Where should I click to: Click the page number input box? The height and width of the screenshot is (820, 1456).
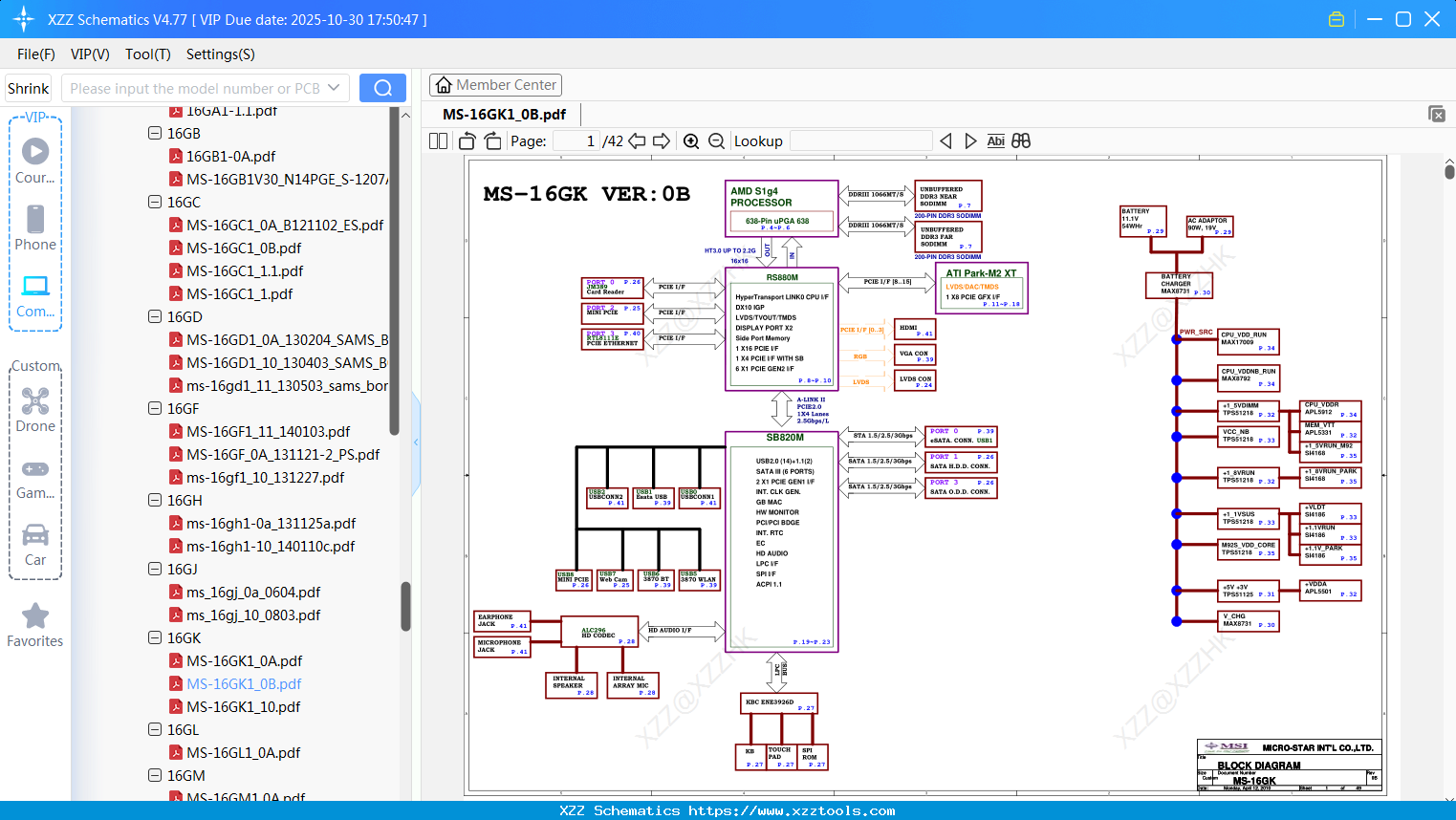click(x=576, y=141)
